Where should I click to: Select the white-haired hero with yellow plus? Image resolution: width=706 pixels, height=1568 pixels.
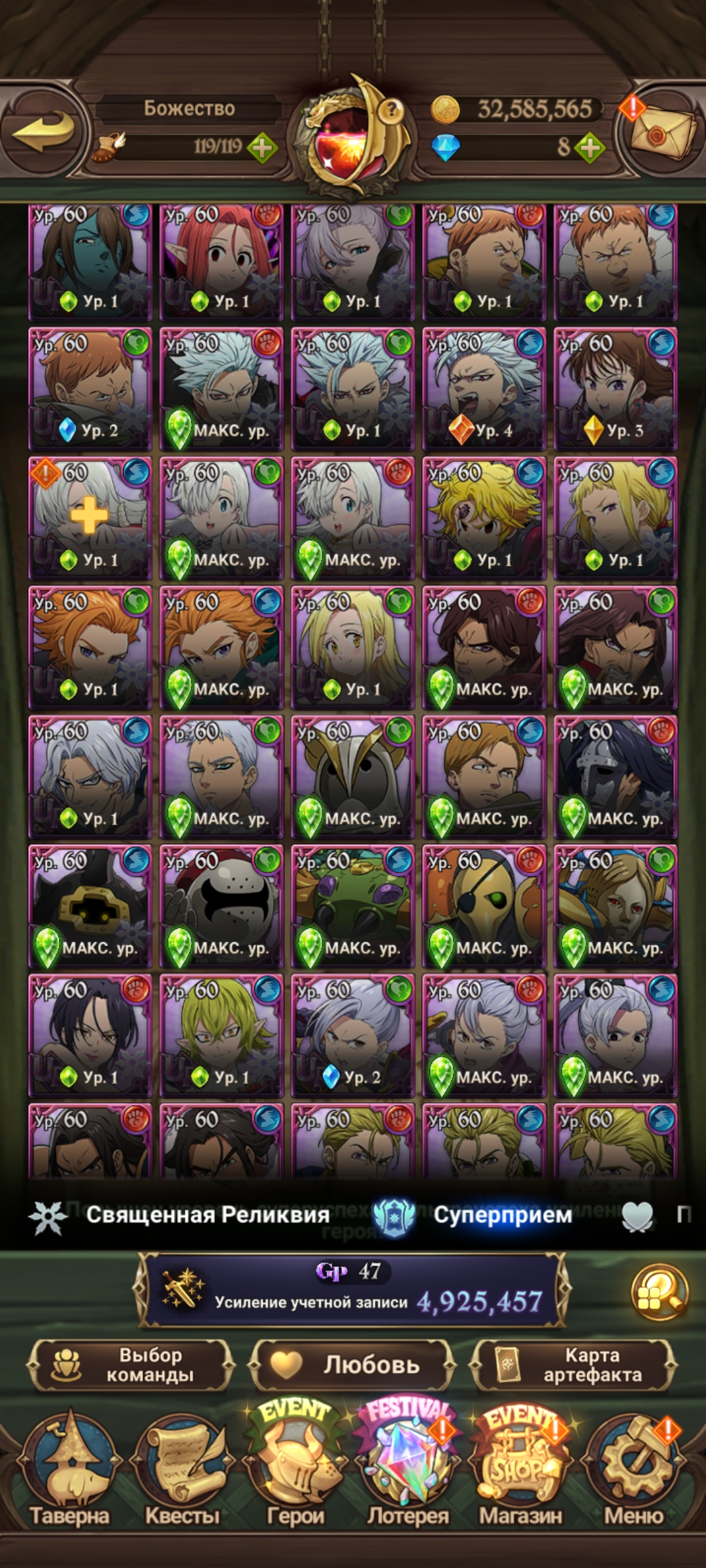90,519
